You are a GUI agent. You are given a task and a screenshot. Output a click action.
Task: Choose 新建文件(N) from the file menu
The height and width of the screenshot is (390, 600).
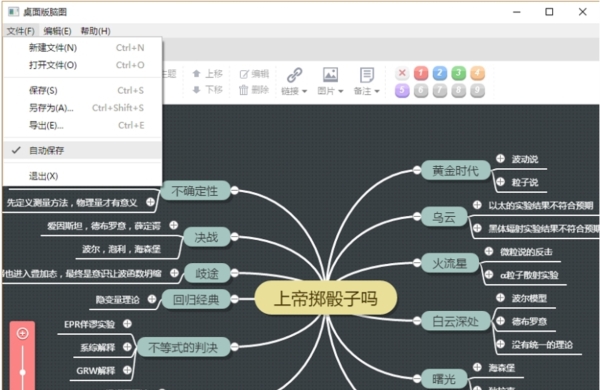[83, 48]
